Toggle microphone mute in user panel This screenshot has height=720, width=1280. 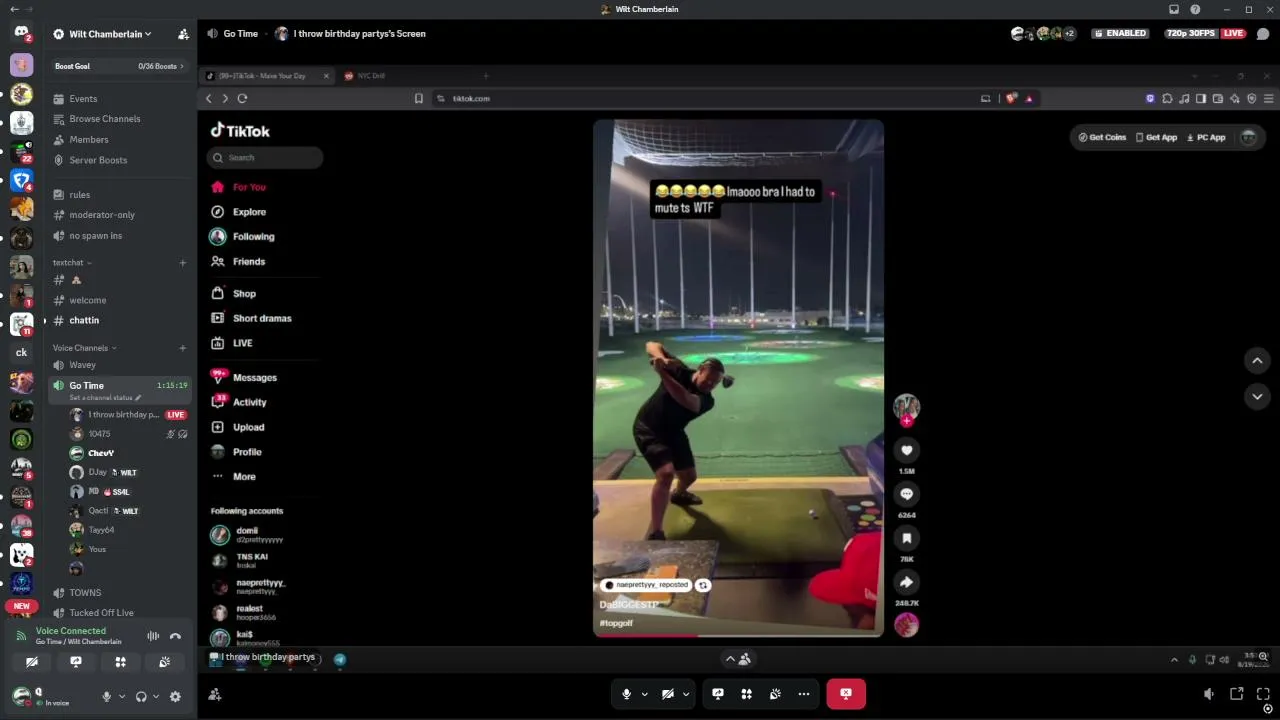coord(107,697)
